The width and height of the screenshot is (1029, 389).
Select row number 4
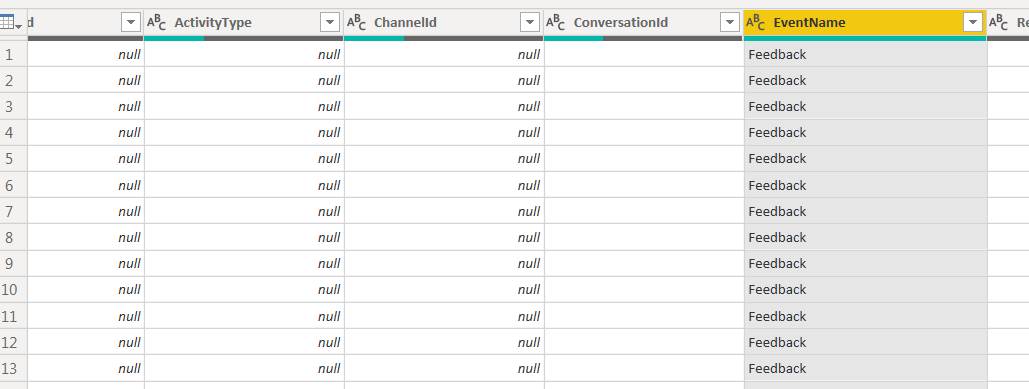tap(13, 133)
